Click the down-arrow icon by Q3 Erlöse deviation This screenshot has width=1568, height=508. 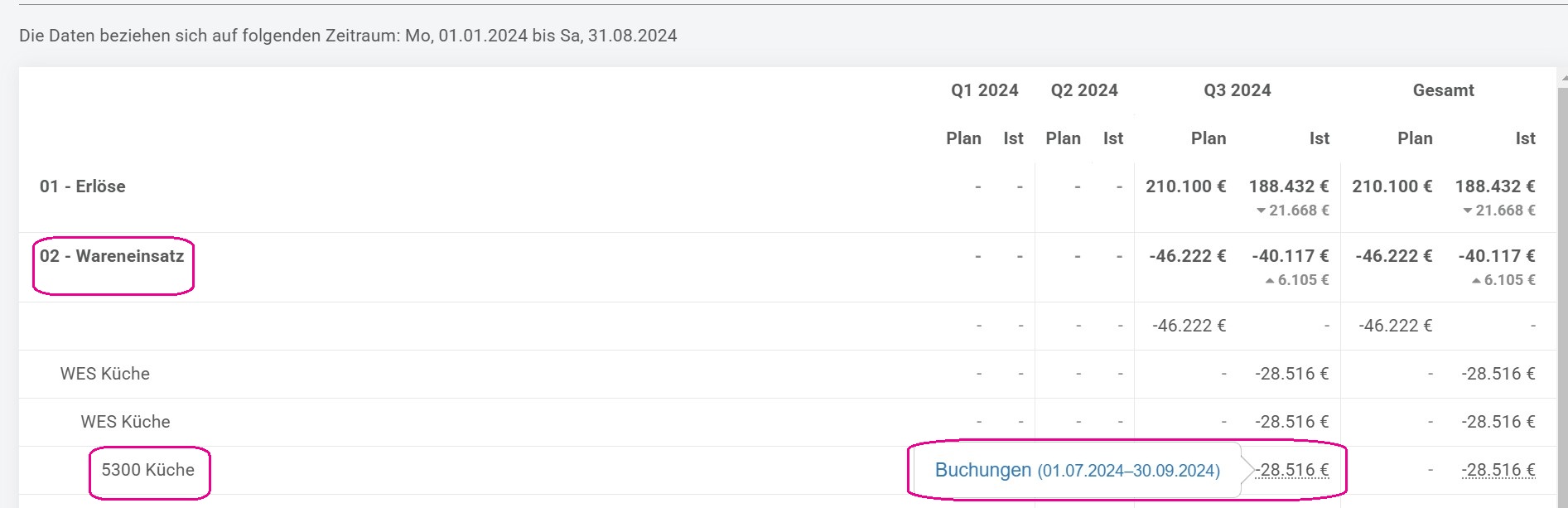coord(1261,210)
